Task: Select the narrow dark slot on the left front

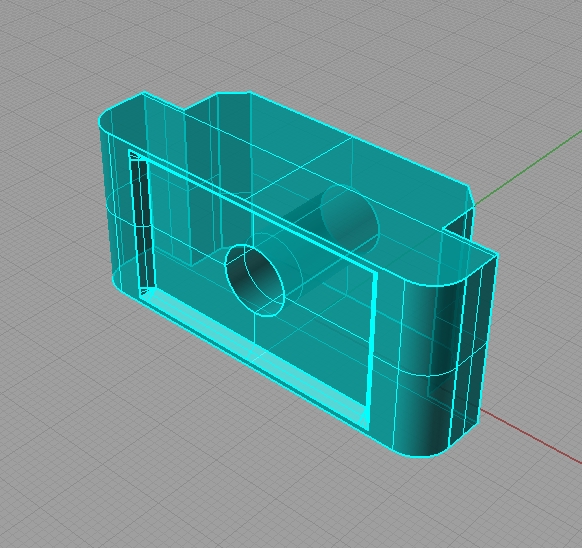Action: pos(142,225)
